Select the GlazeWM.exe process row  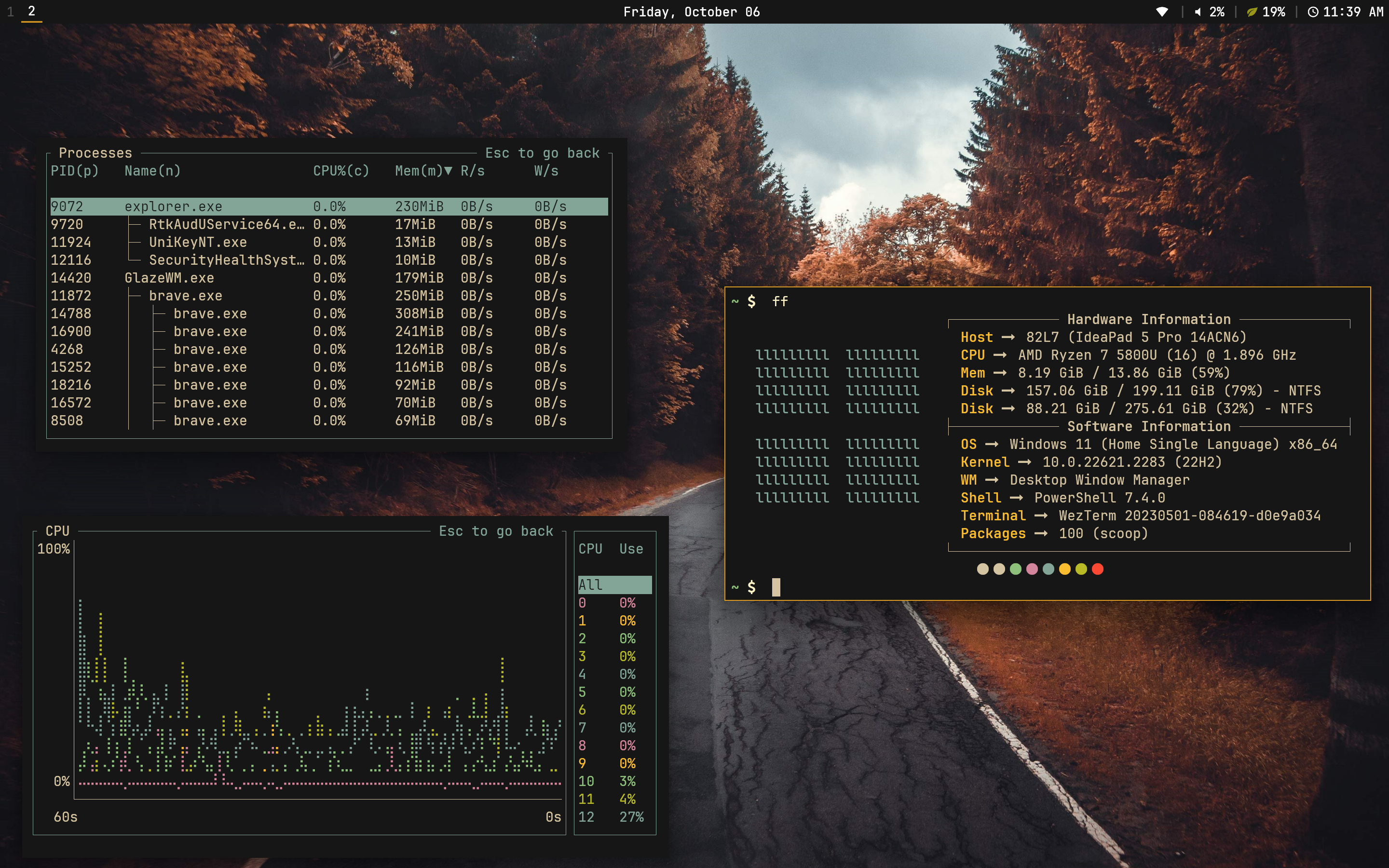coord(329,278)
